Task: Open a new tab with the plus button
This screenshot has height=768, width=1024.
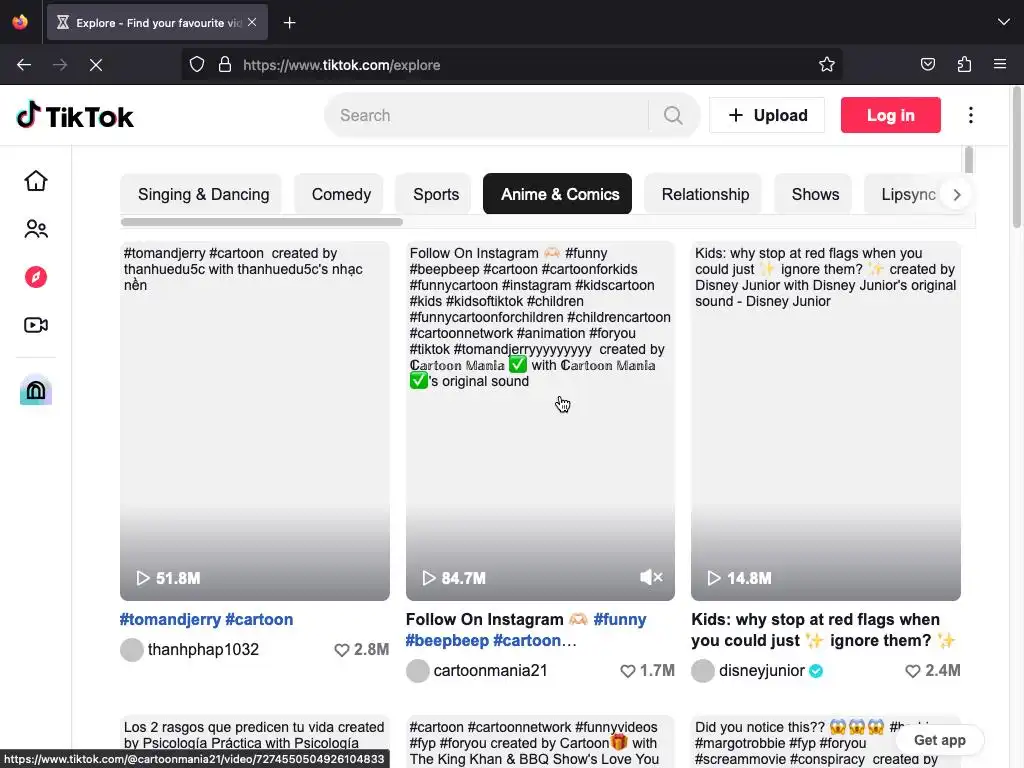Action: point(289,23)
